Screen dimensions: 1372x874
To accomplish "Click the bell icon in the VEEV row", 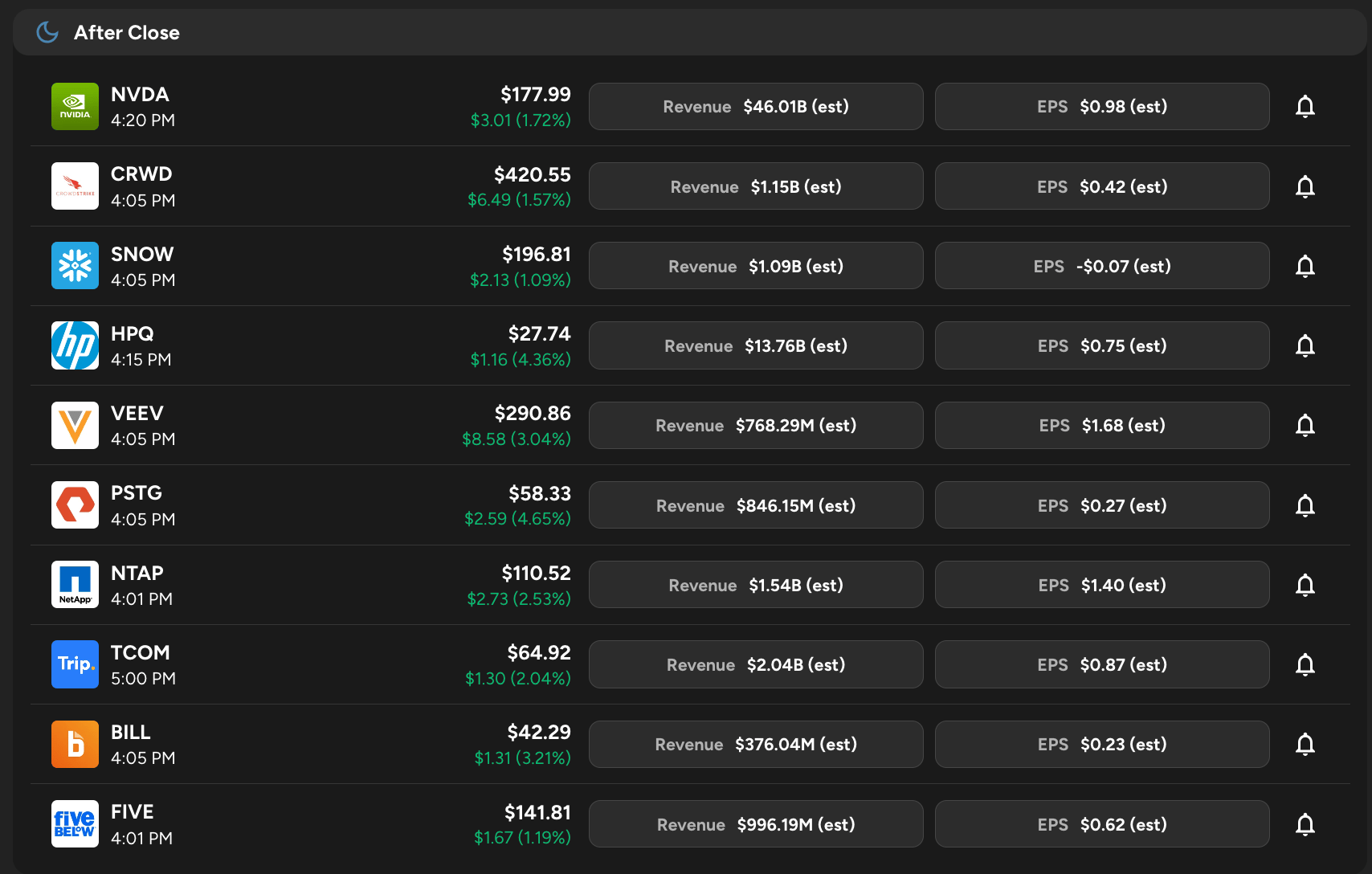I will [x=1305, y=425].
